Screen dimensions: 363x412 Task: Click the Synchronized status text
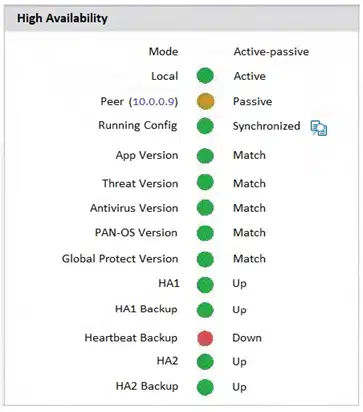click(266, 126)
